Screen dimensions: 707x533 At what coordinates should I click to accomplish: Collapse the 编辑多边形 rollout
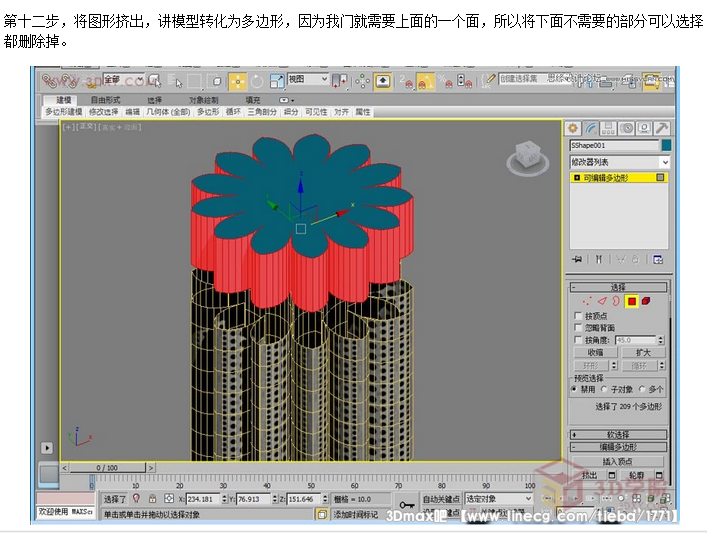[x=618, y=447]
